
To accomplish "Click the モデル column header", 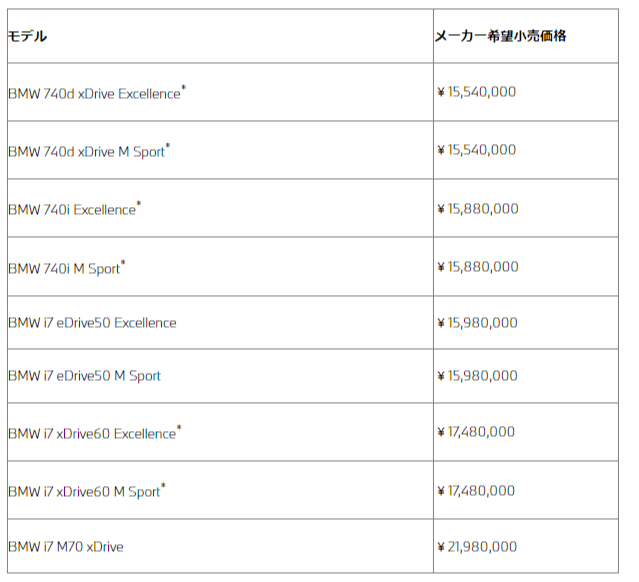I will (x=28, y=36).
